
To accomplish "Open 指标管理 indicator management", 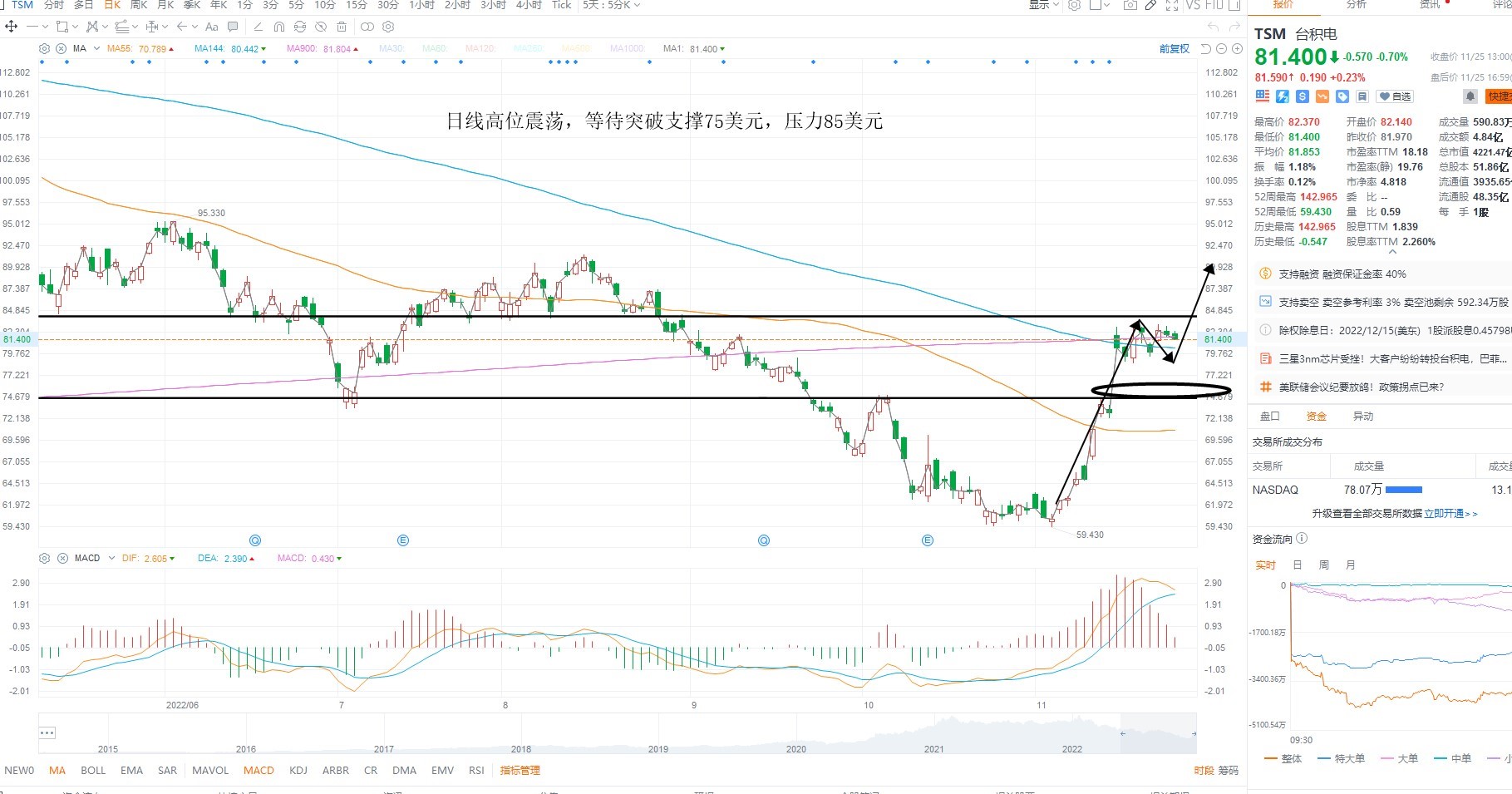I will tap(520, 771).
